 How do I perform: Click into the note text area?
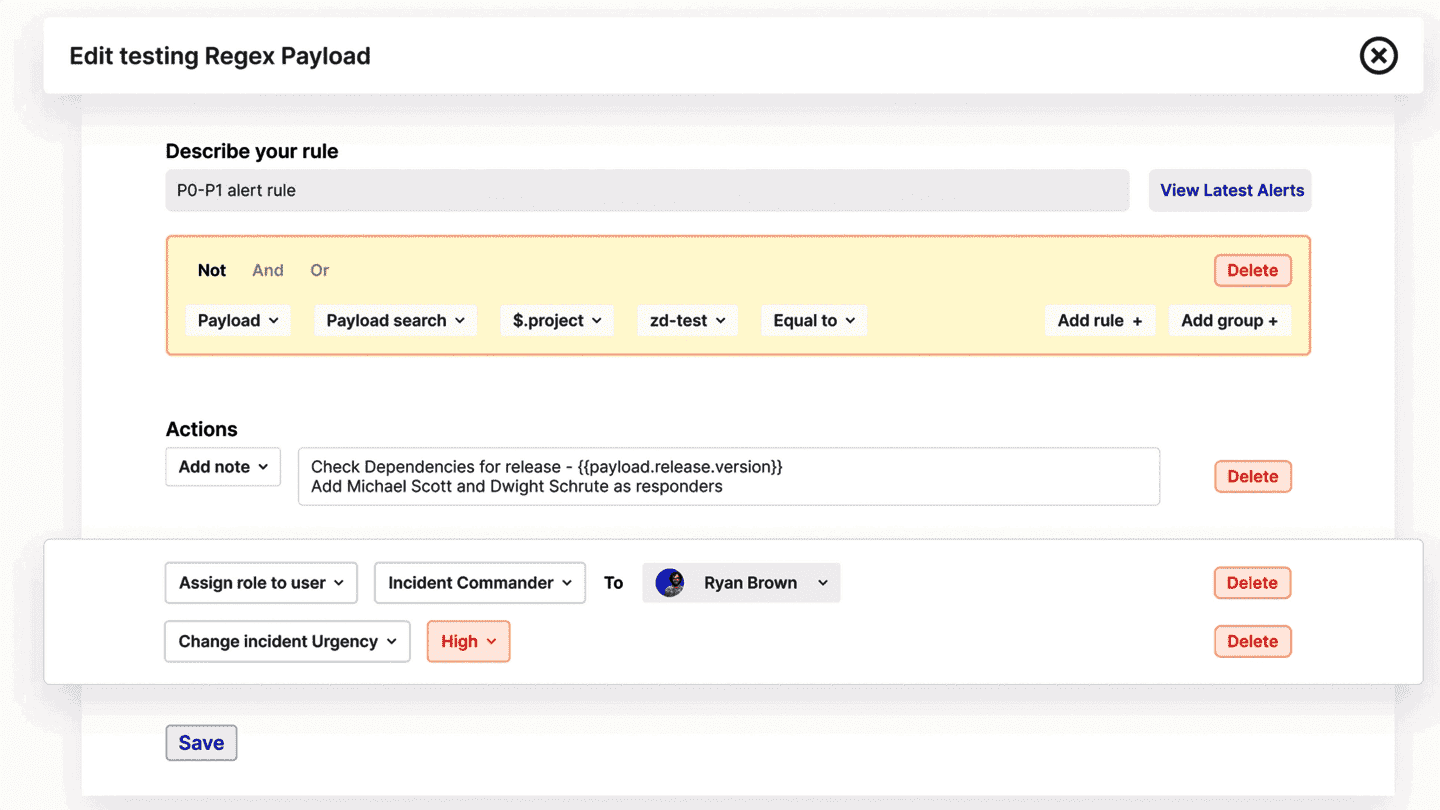coord(728,477)
